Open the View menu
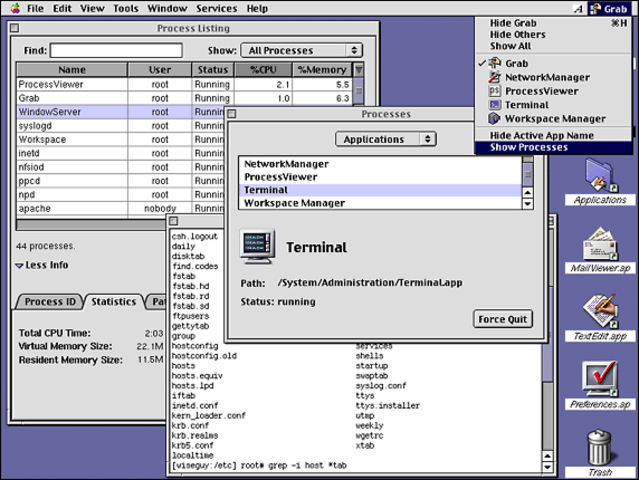This screenshot has width=639, height=480. tap(92, 8)
